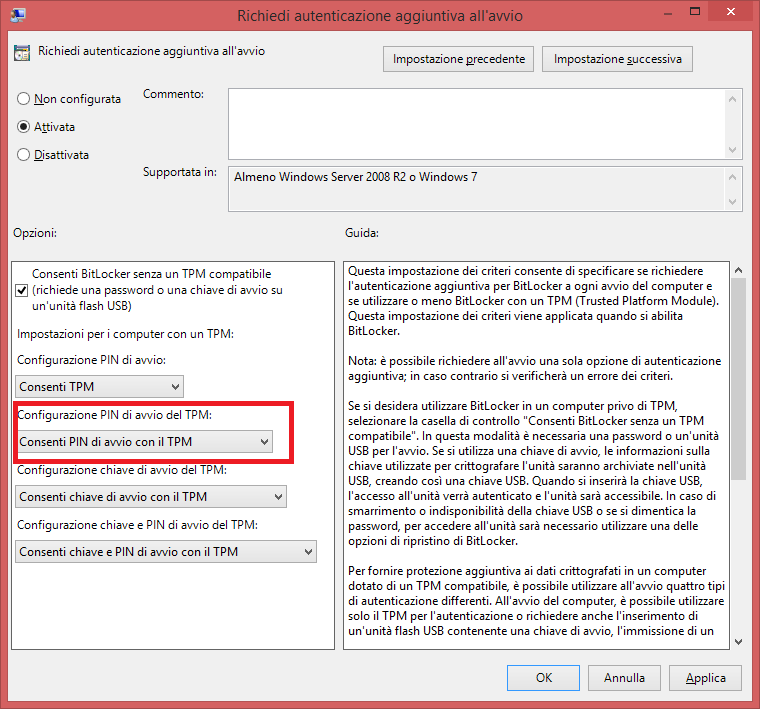Image resolution: width=760 pixels, height=709 pixels.
Task: Click the label Configurazione chiave di avvio del TPM
Action: (122, 470)
